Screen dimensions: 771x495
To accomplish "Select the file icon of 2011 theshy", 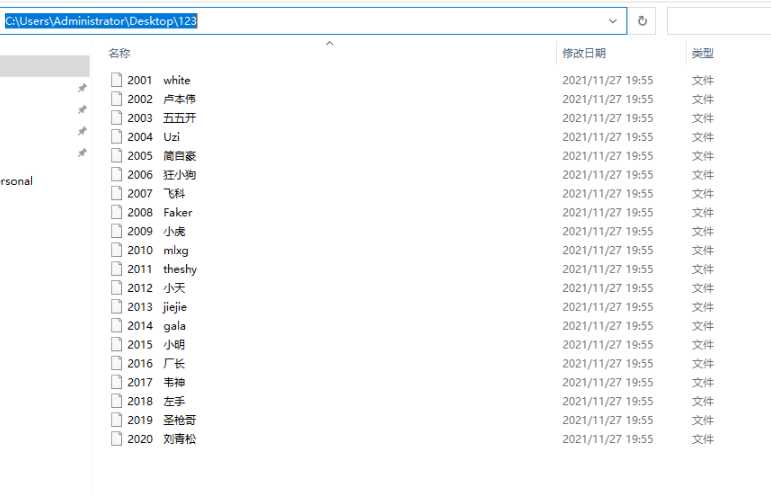I will click(117, 269).
